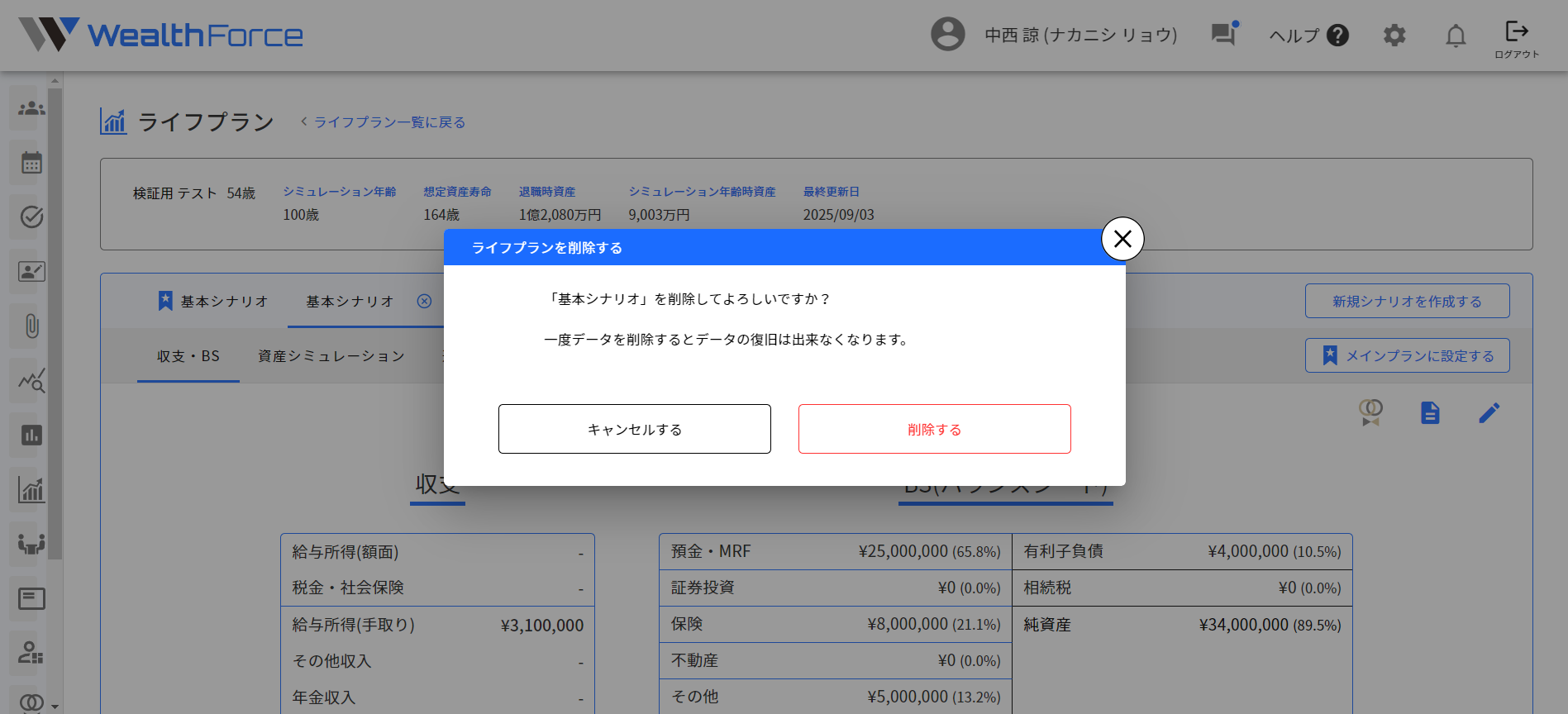
Task: Open the customers group sidebar icon
Action: pos(31,108)
